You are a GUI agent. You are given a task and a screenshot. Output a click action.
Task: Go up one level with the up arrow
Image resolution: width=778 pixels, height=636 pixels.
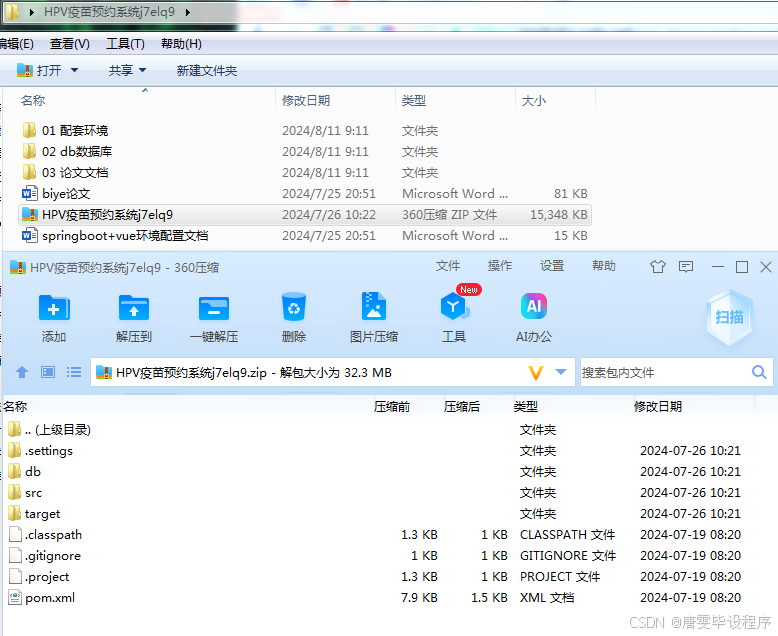point(22,372)
